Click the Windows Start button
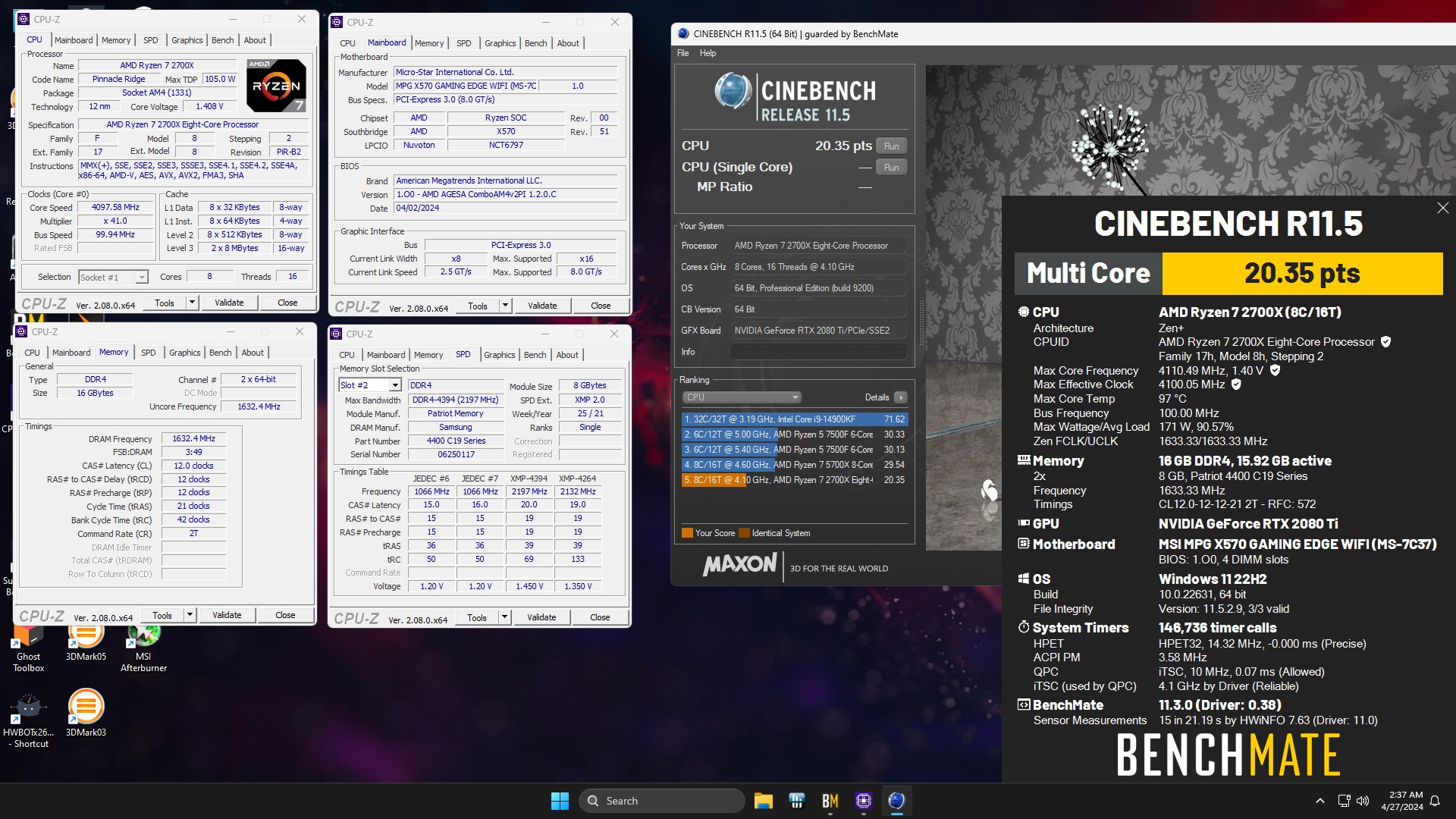The height and width of the screenshot is (819, 1456). pyautogui.click(x=560, y=801)
